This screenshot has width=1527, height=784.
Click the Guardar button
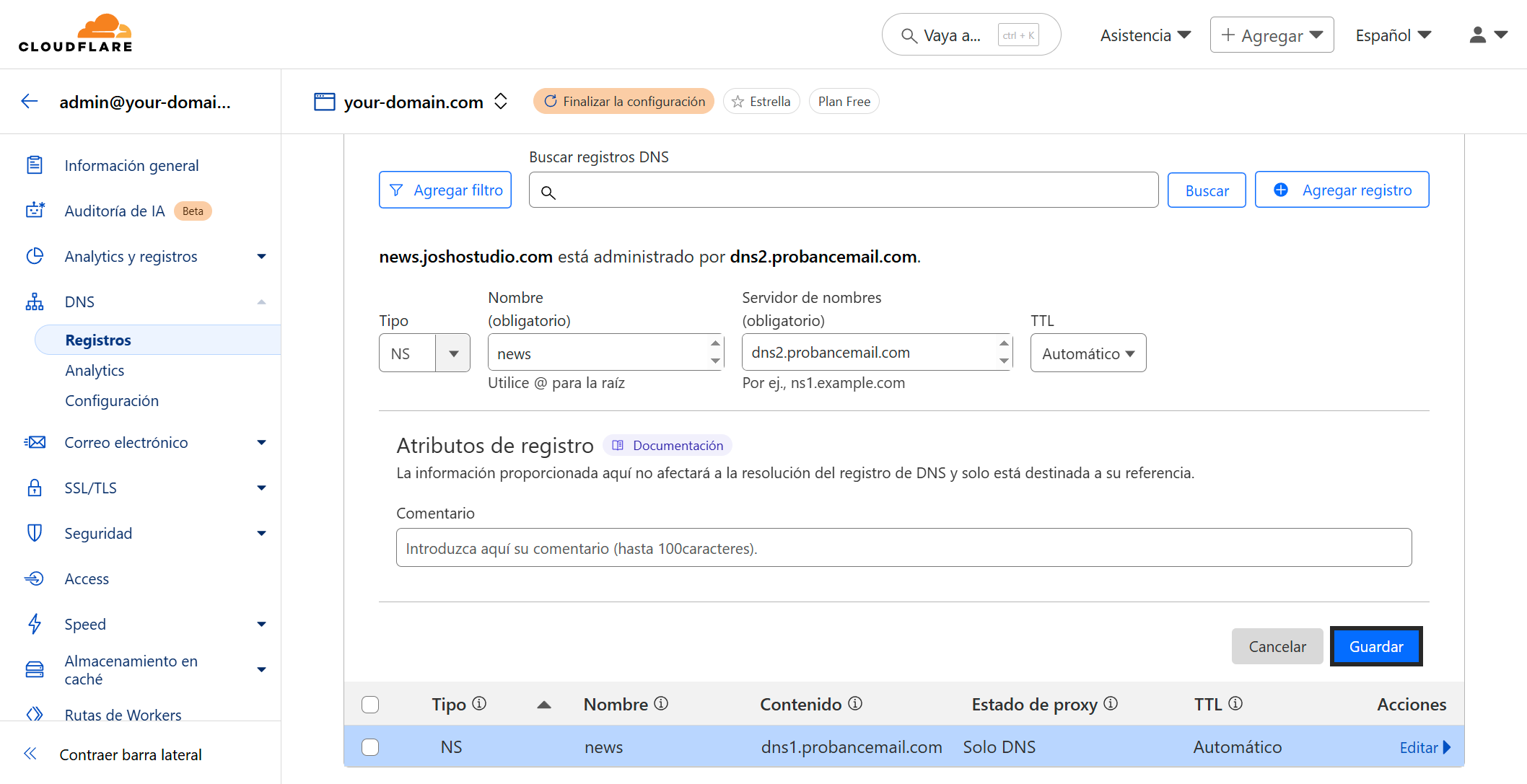[1376, 646]
